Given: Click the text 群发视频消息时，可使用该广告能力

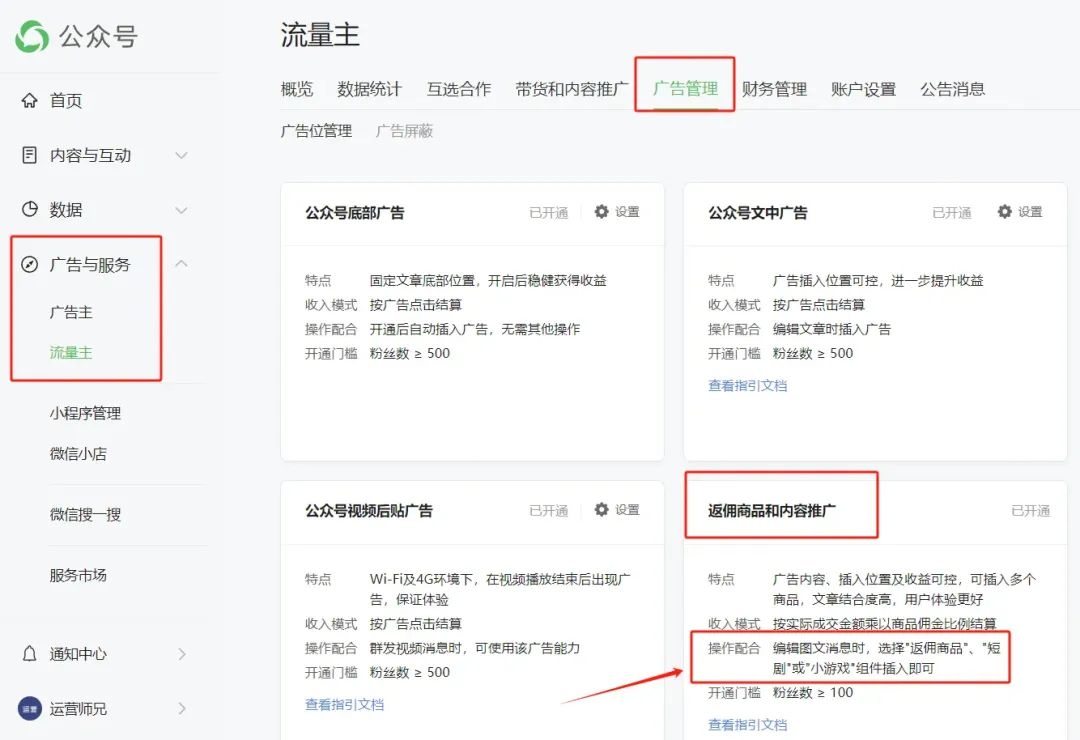Looking at the screenshot, I should [475, 648].
